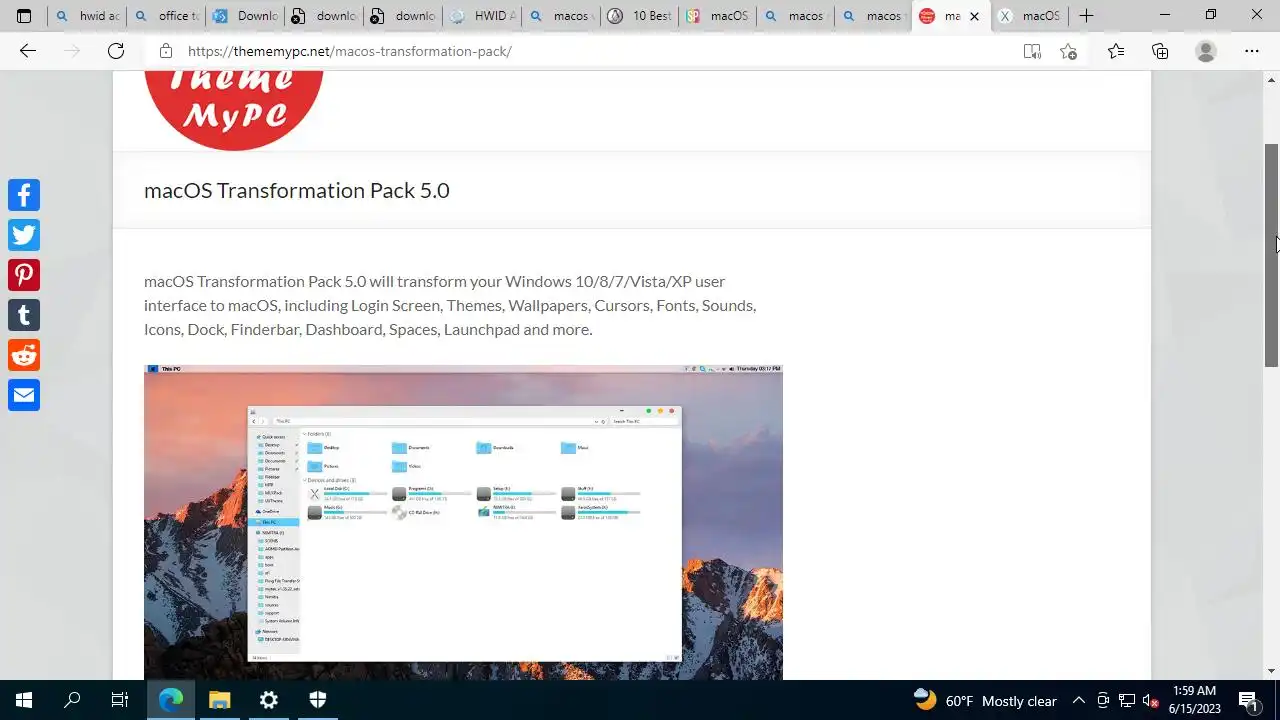Click scrollbar down arrow
Image resolution: width=1280 pixels, height=720 pixels.
(x=1272, y=671)
